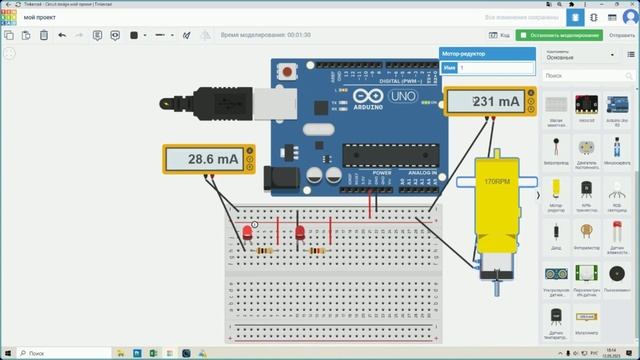Click the browser reload icon
This screenshot has width=640, height=360.
(18, 4)
